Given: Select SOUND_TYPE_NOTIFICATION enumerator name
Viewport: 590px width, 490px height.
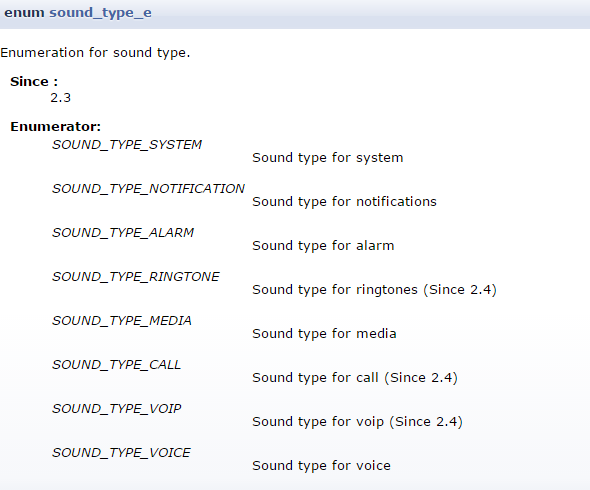Looking at the screenshot, I should coord(148,189).
